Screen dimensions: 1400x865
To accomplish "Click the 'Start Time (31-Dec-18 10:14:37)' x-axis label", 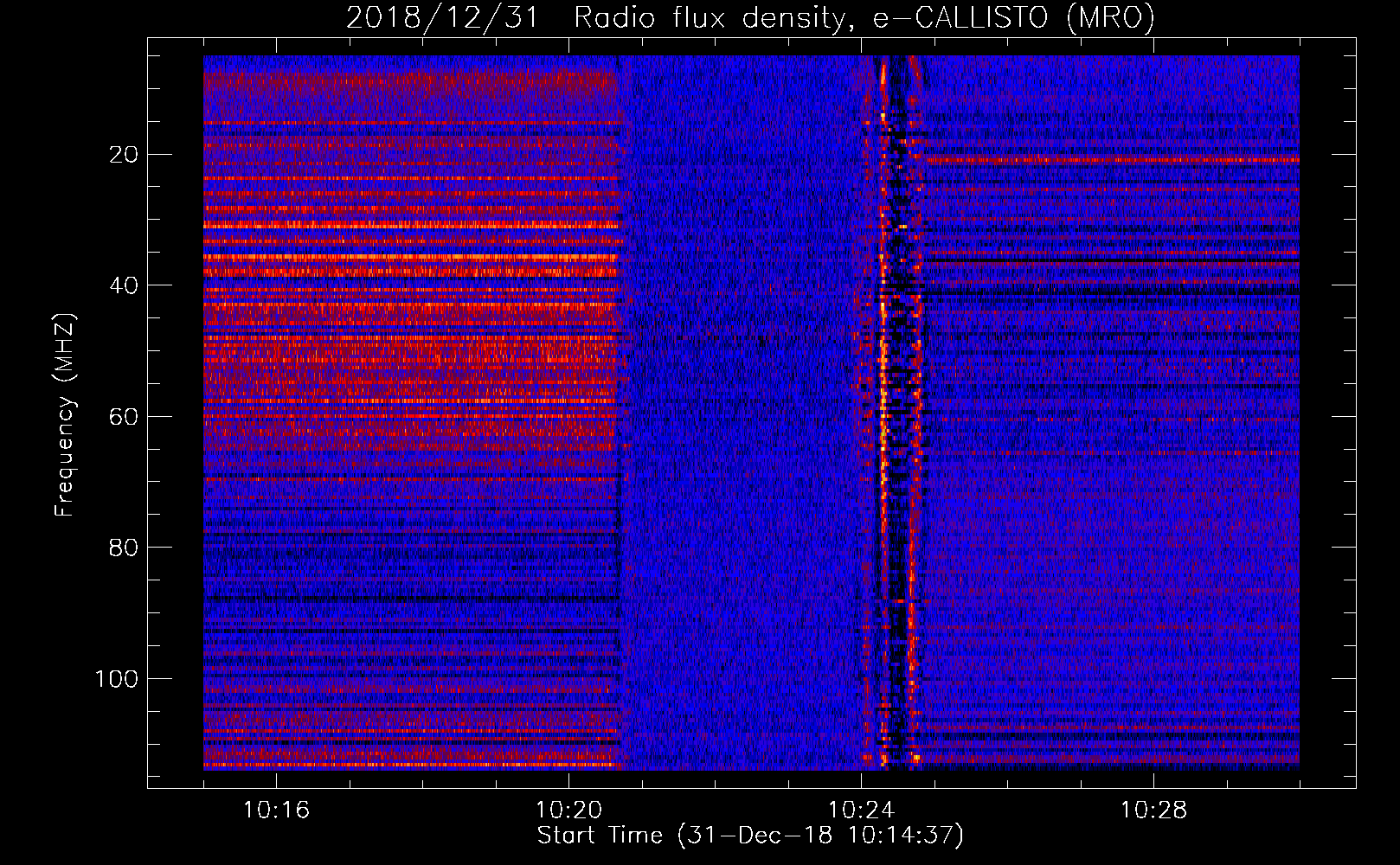I will pyautogui.click(x=750, y=836).
